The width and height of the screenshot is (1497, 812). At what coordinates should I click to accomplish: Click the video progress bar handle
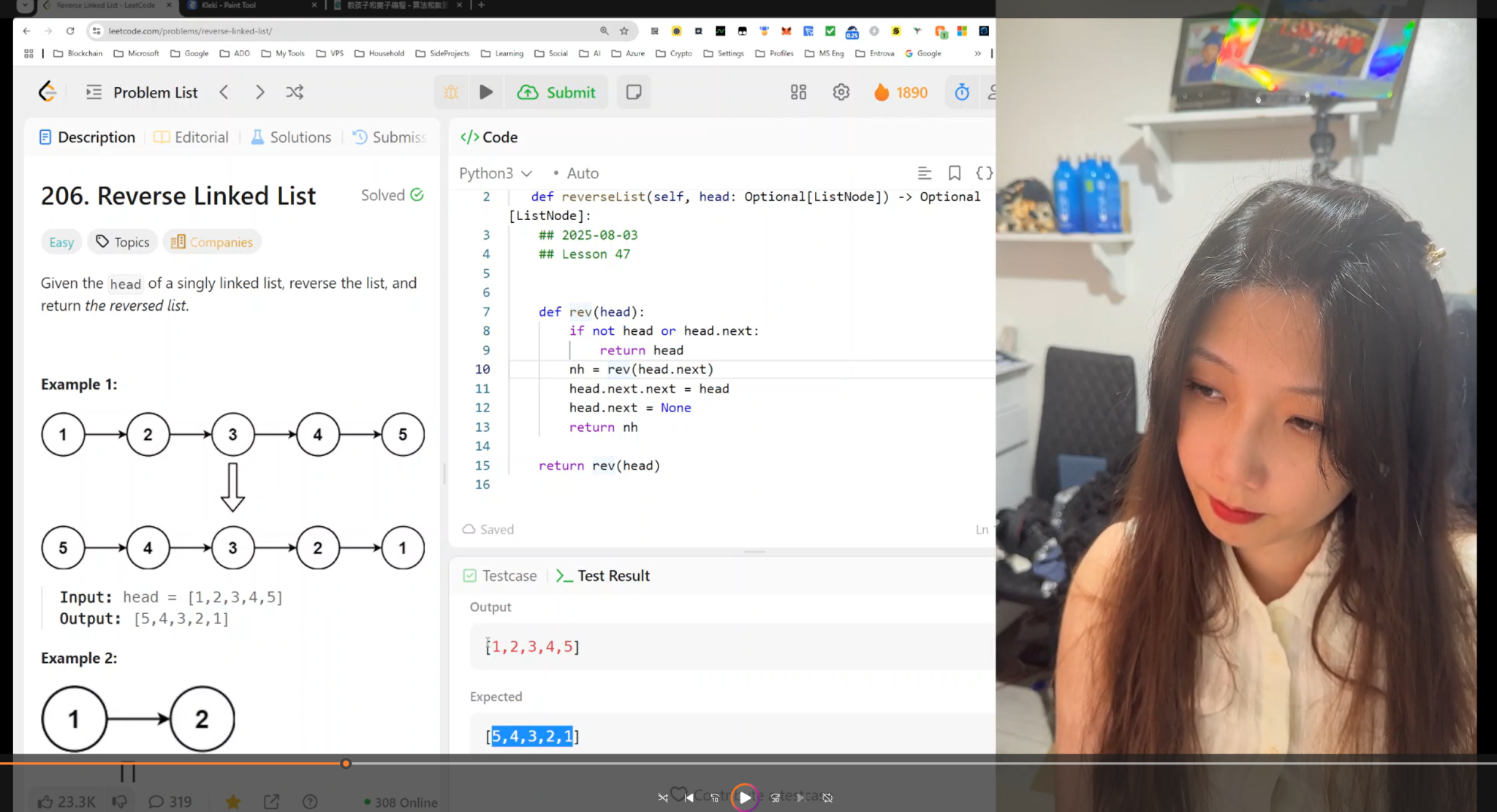(x=346, y=764)
